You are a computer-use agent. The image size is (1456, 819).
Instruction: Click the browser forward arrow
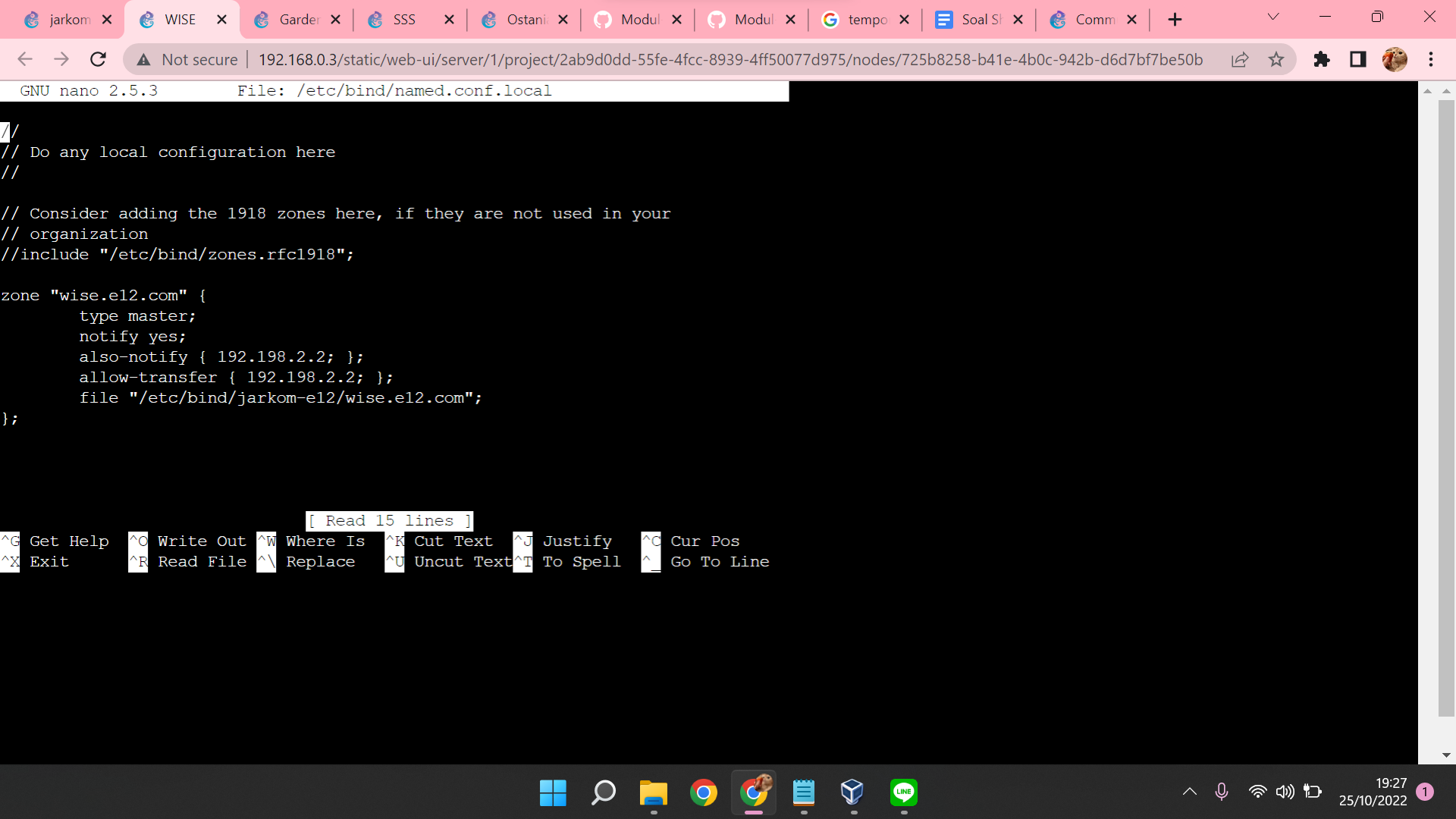pyautogui.click(x=61, y=59)
